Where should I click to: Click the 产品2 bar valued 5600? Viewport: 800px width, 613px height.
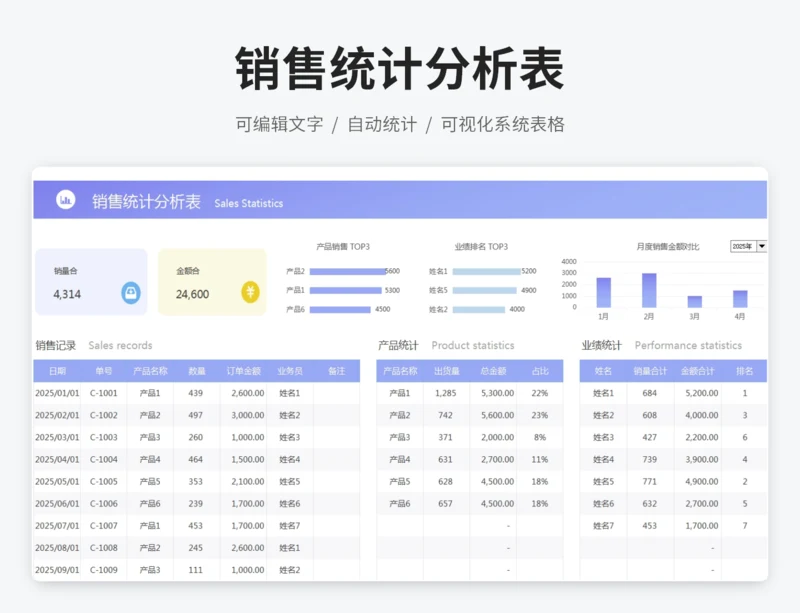click(347, 272)
